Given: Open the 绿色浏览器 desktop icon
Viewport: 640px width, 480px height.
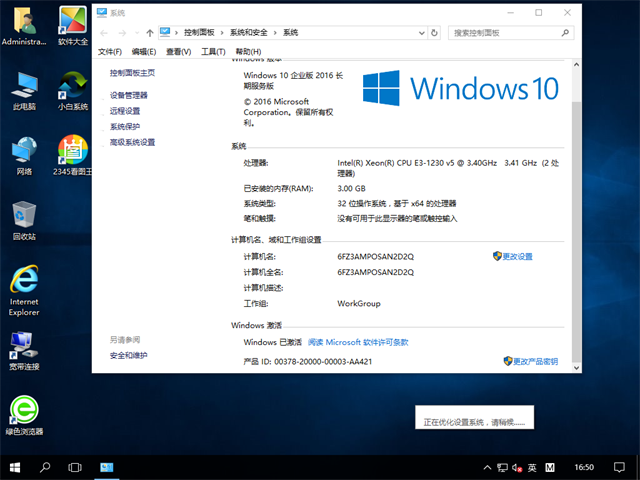Looking at the screenshot, I should tap(24, 412).
